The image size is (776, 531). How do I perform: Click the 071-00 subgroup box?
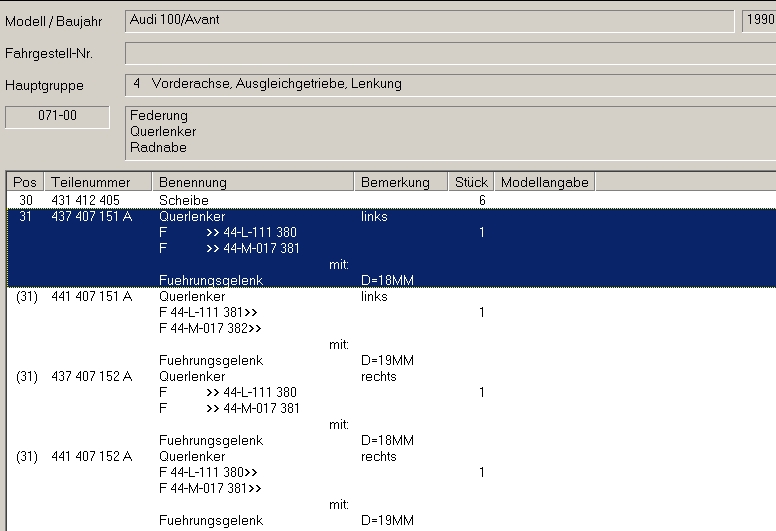(57, 117)
